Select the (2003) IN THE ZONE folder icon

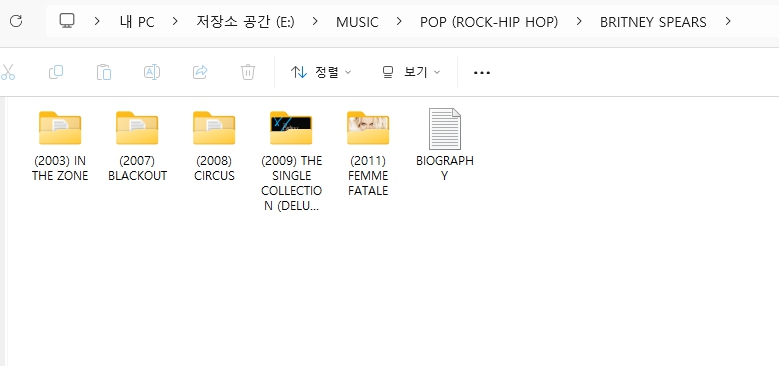coord(60,128)
